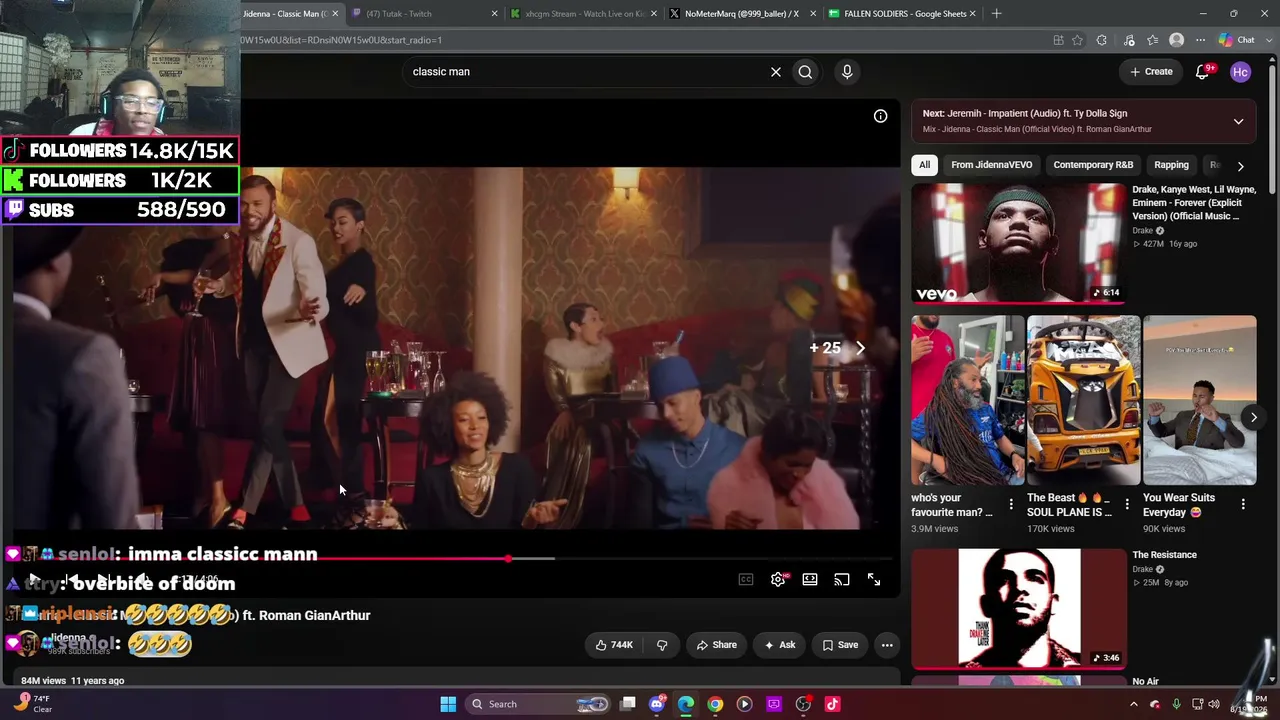The image size is (1280, 720).
Task: Save the video to a playlist
Action: [840, 645]
